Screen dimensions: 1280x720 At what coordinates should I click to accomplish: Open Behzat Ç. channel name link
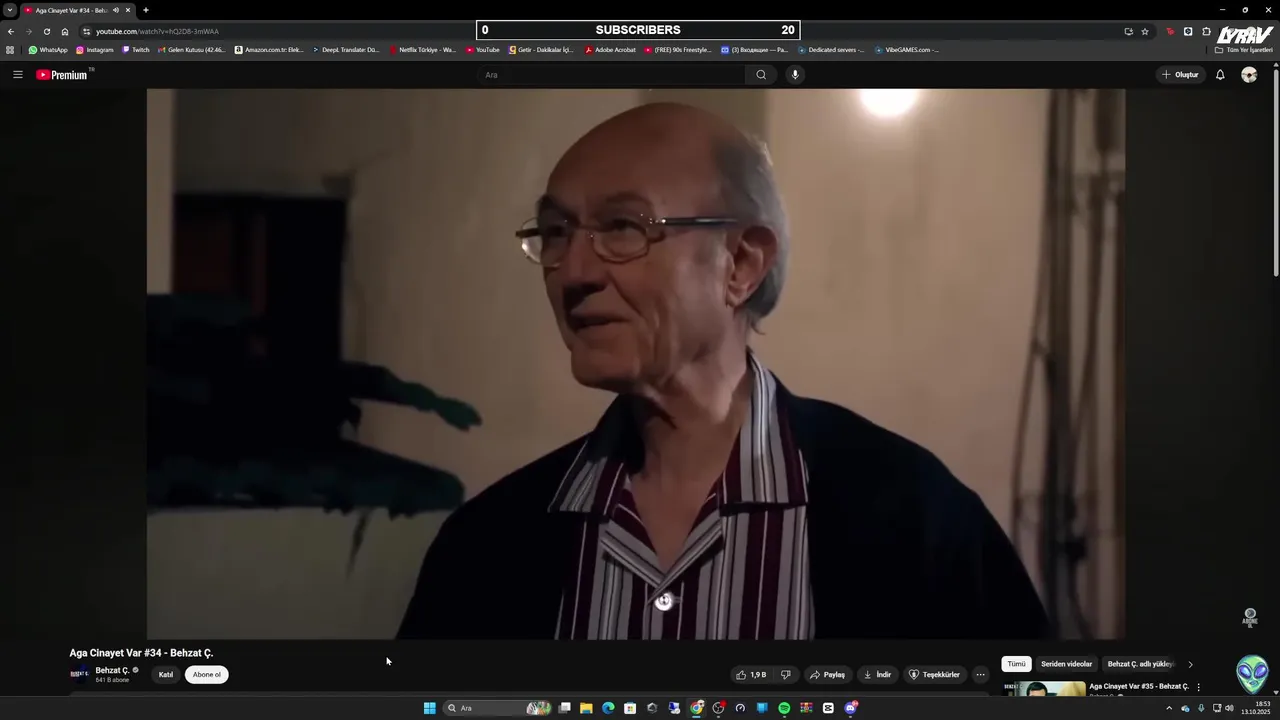(112, 670)
